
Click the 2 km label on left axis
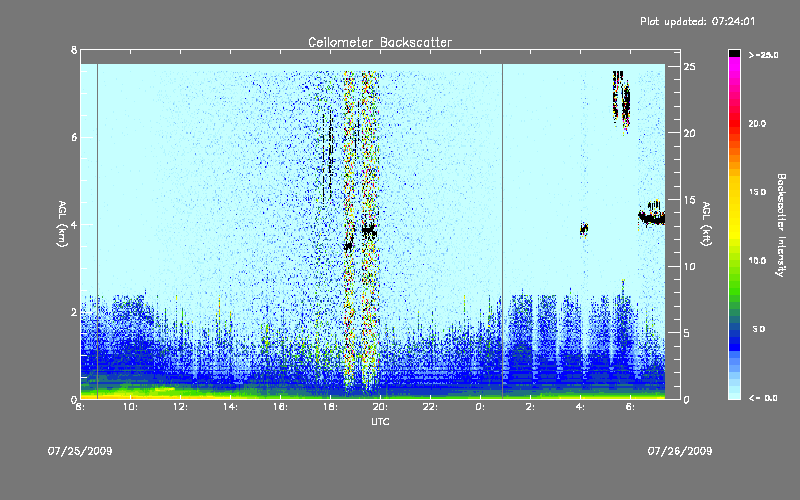pos(74,312)
